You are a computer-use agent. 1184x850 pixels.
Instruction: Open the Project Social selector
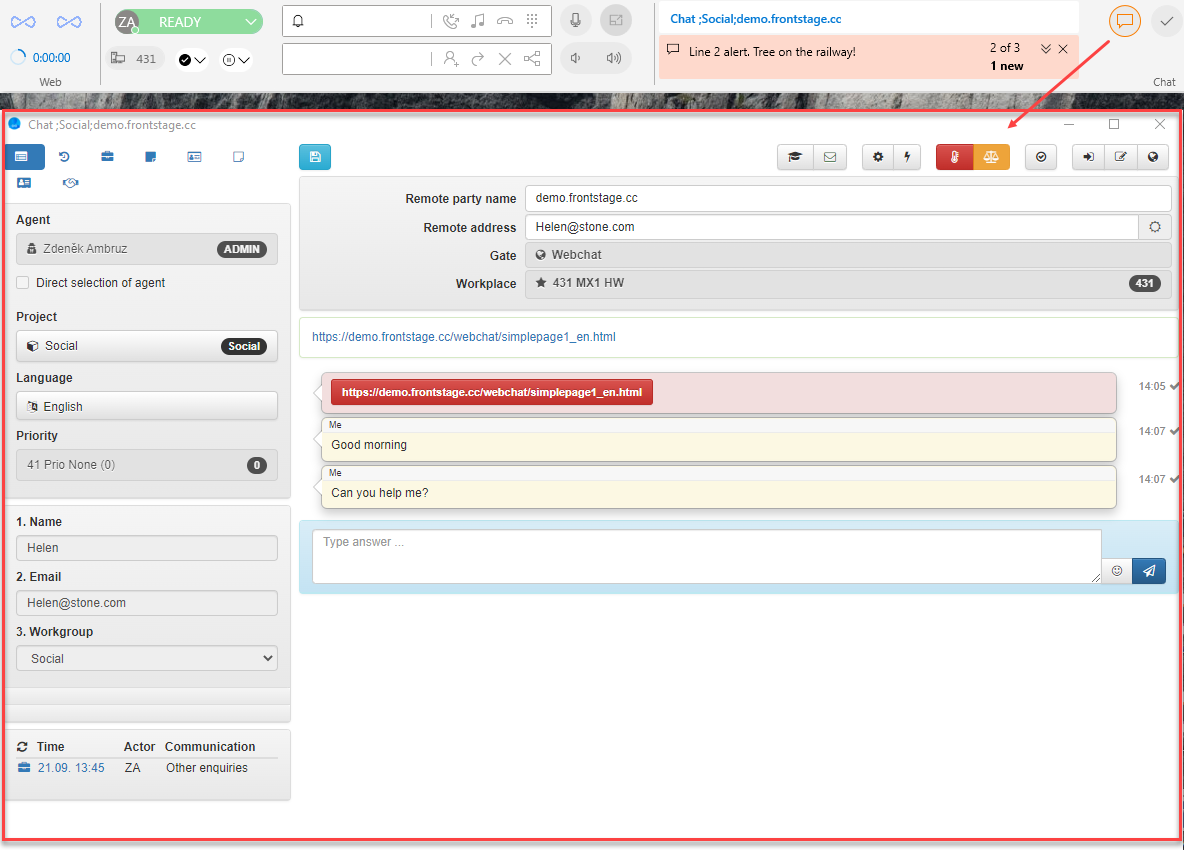click(x=146, y=346)
